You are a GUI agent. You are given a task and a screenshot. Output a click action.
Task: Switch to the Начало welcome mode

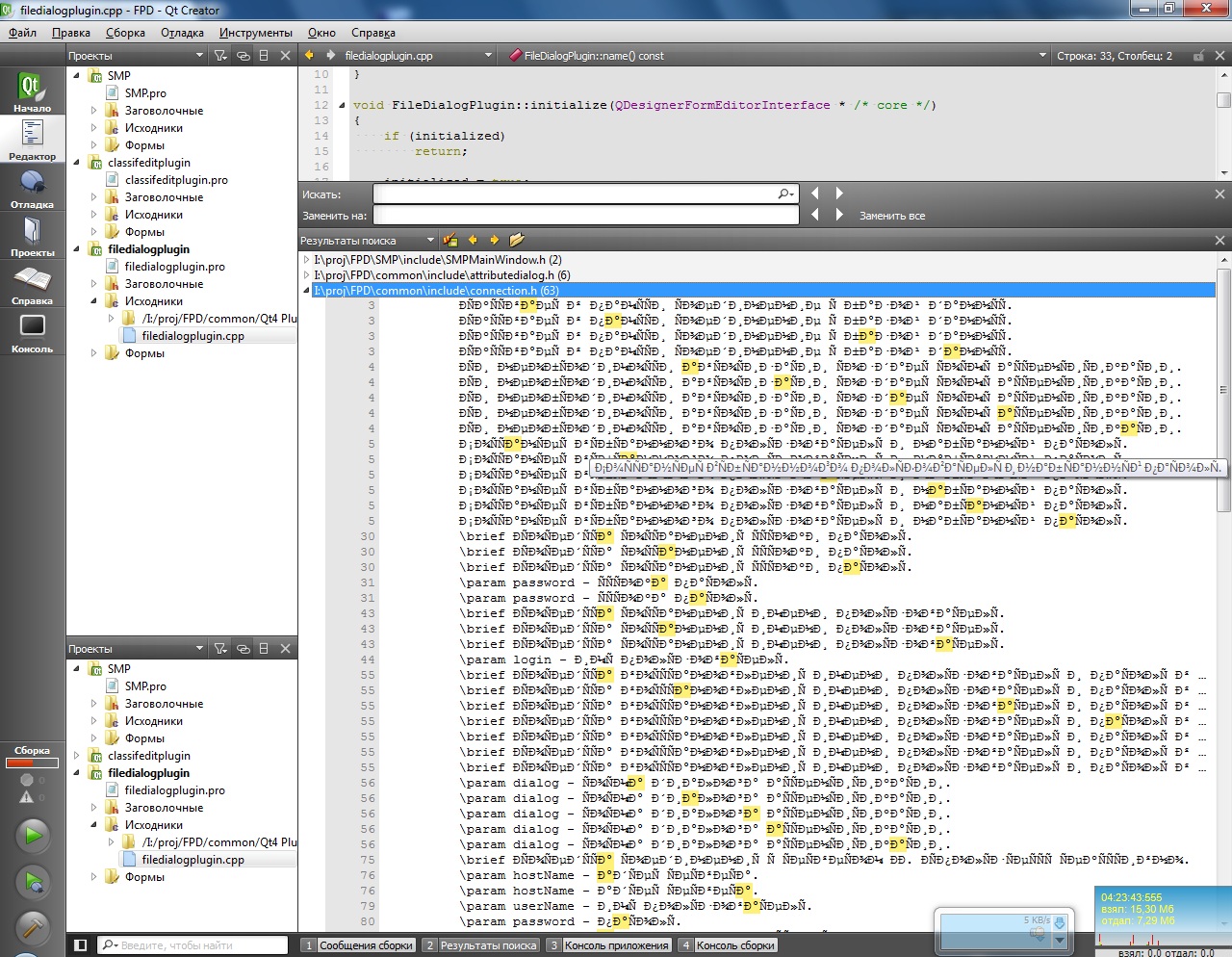tap(32, 91)
